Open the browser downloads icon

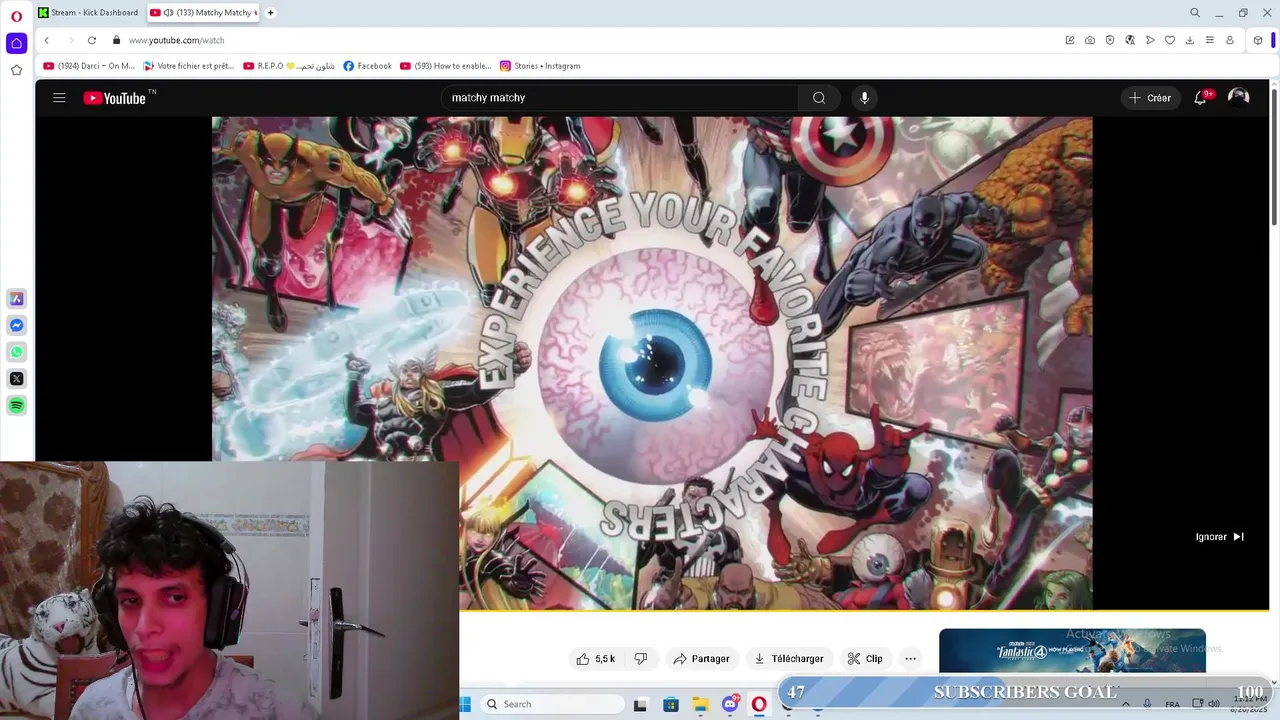(x=1190, y=40)
